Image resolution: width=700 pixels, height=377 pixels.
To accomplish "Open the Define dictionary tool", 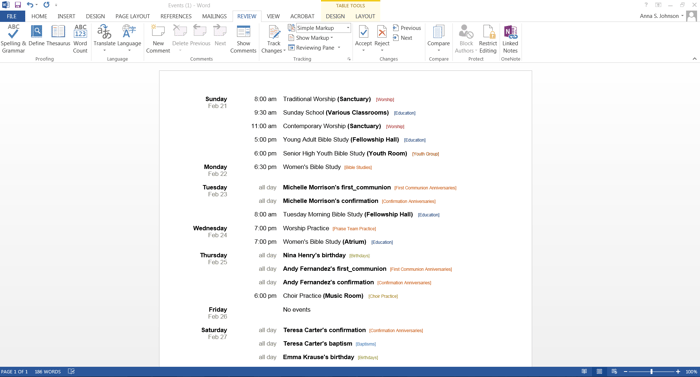I will point(36,36).
